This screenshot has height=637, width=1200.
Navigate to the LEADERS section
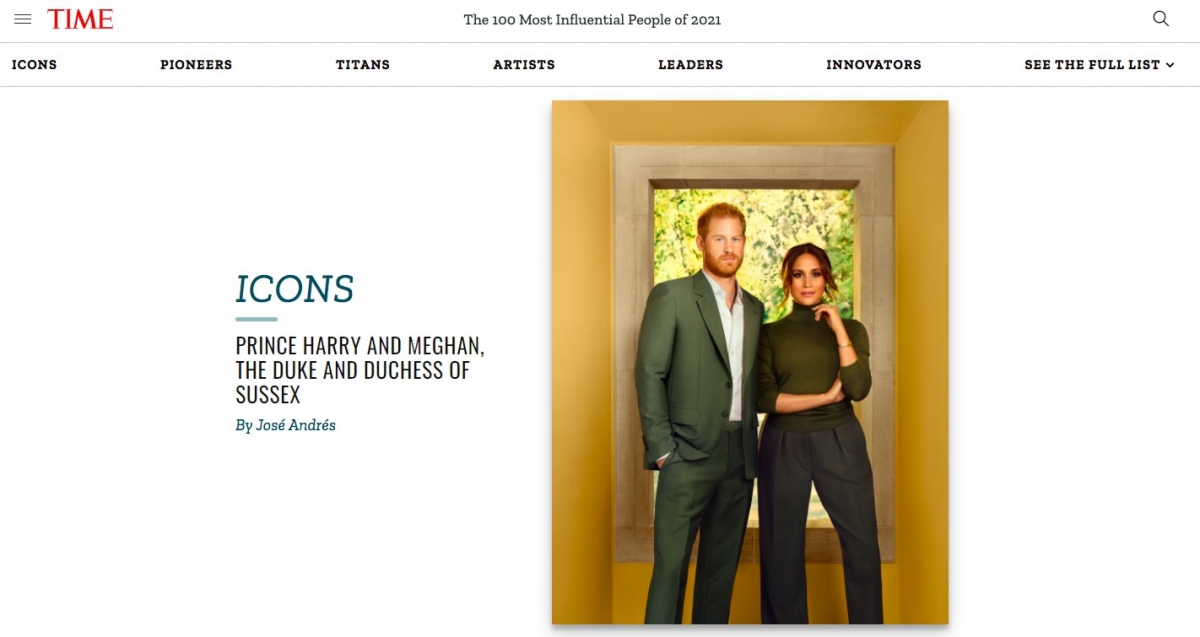tap(690, 65)
